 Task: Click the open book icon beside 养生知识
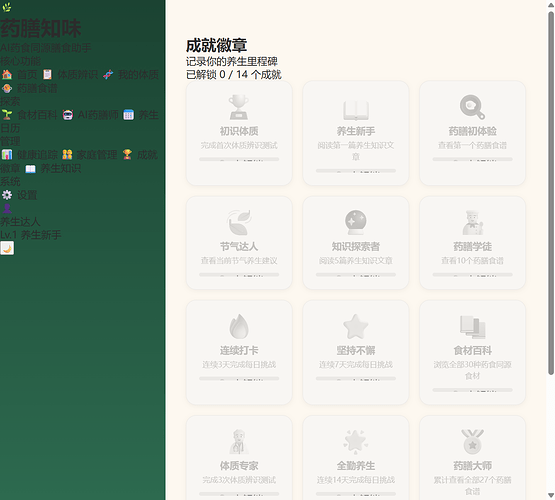tap(30, 168)
